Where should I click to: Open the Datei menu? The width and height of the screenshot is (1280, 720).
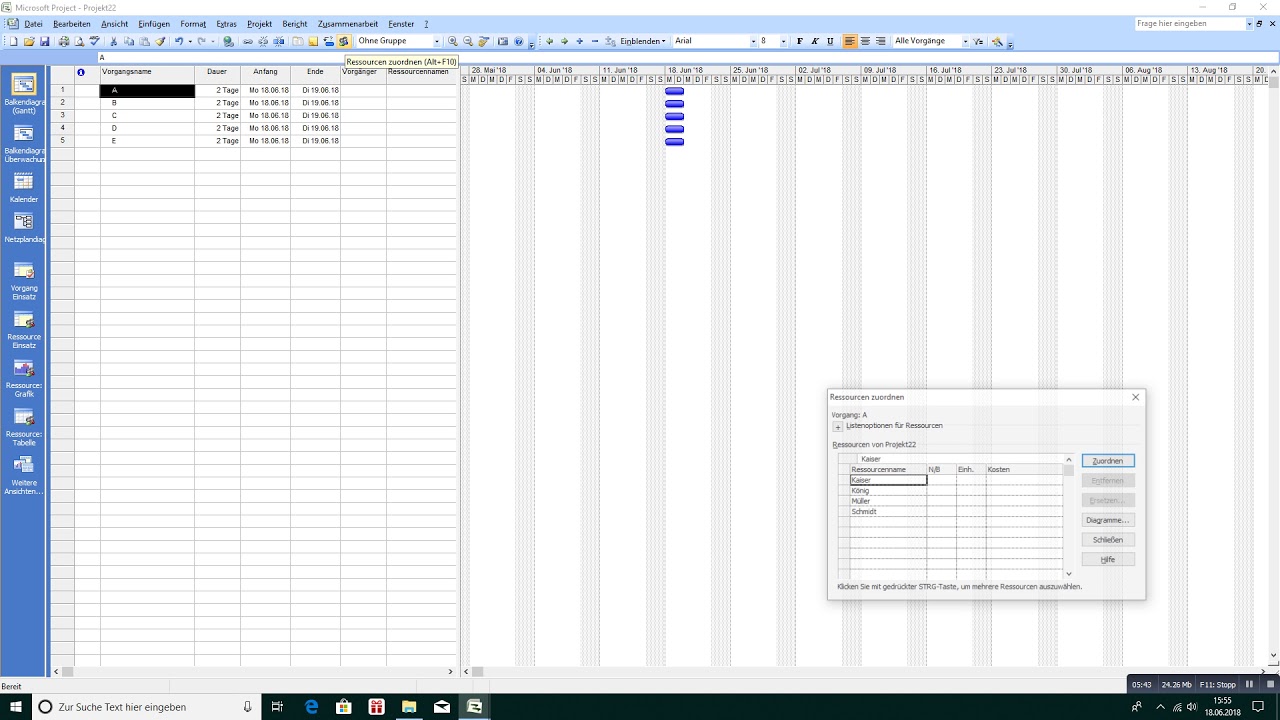(x=33, y=23)
